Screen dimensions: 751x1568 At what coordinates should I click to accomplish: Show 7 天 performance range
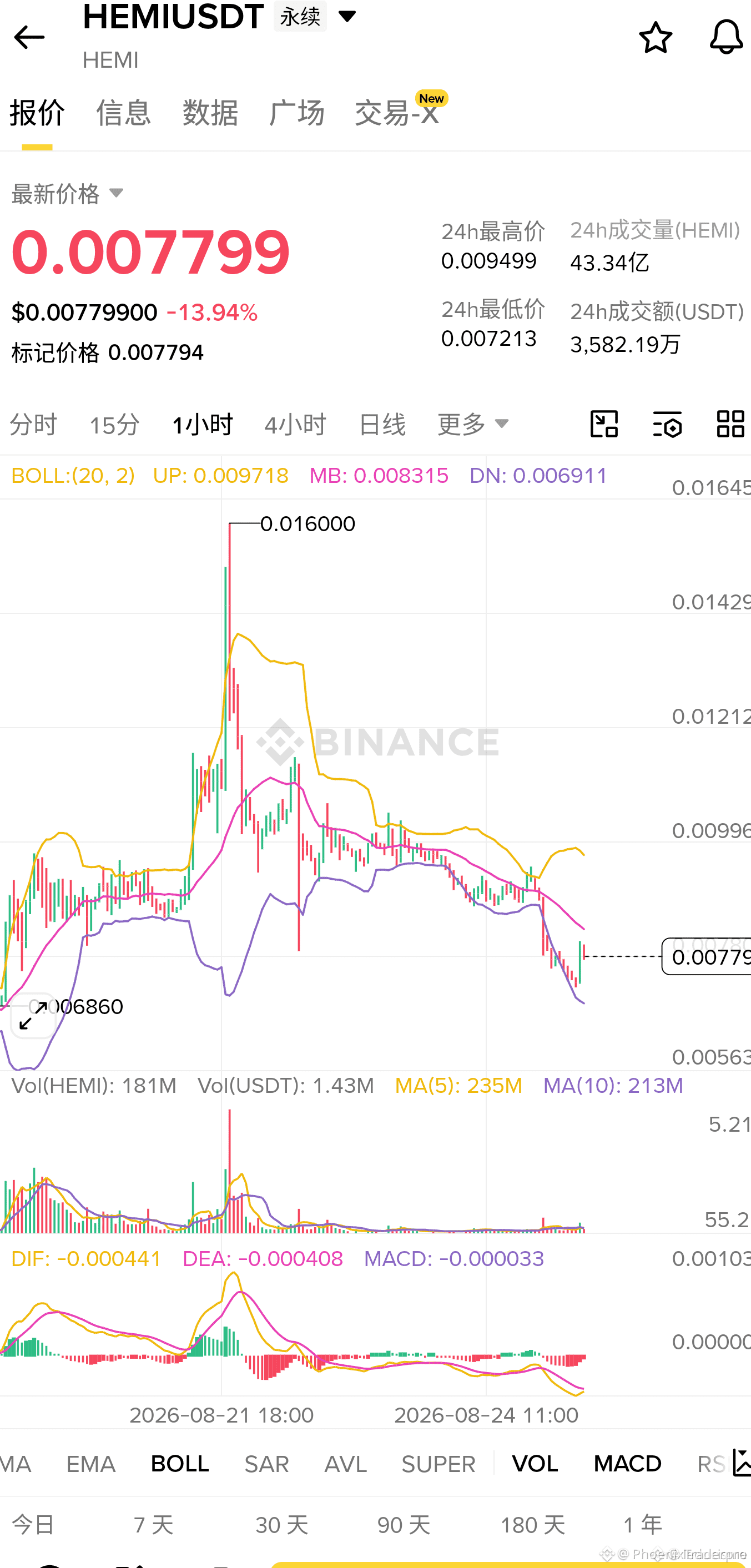154,1524
